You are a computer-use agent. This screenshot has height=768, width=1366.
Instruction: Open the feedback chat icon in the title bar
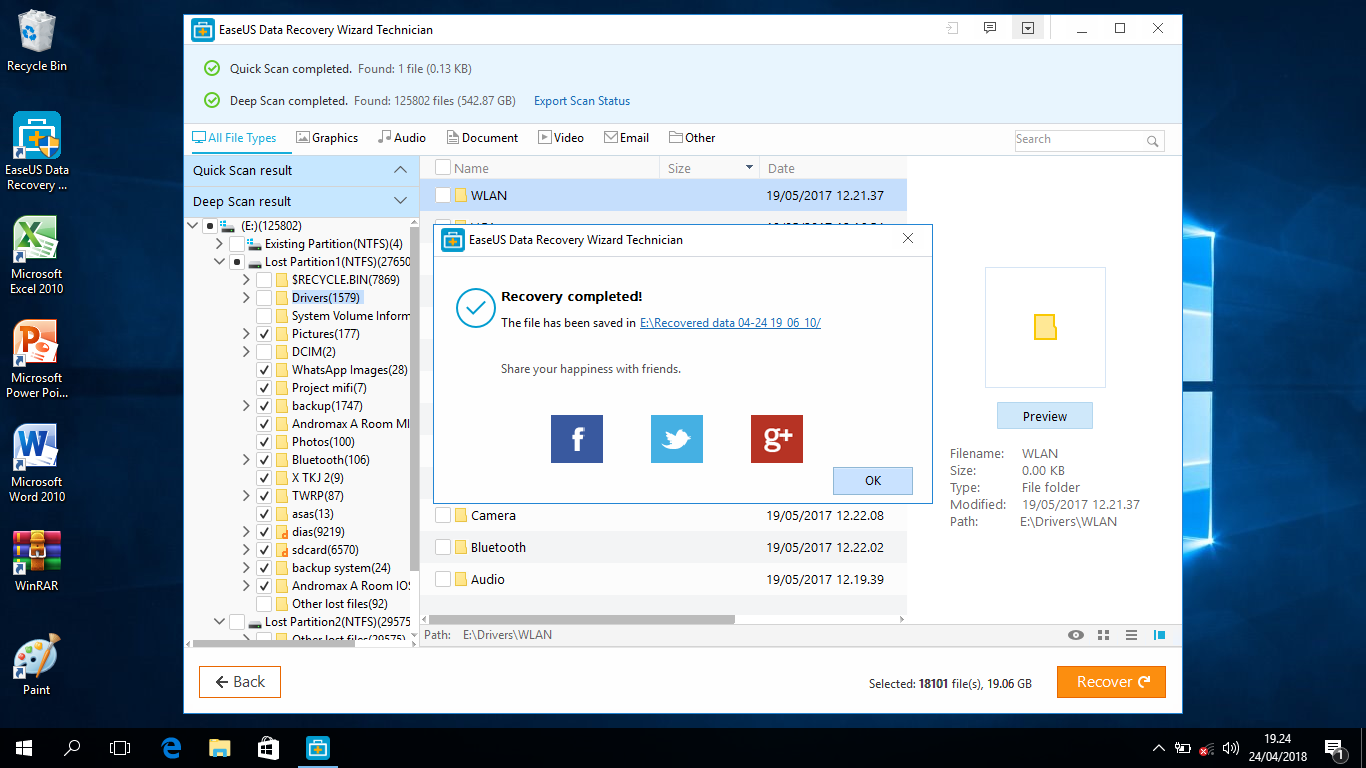click(989, 28)
